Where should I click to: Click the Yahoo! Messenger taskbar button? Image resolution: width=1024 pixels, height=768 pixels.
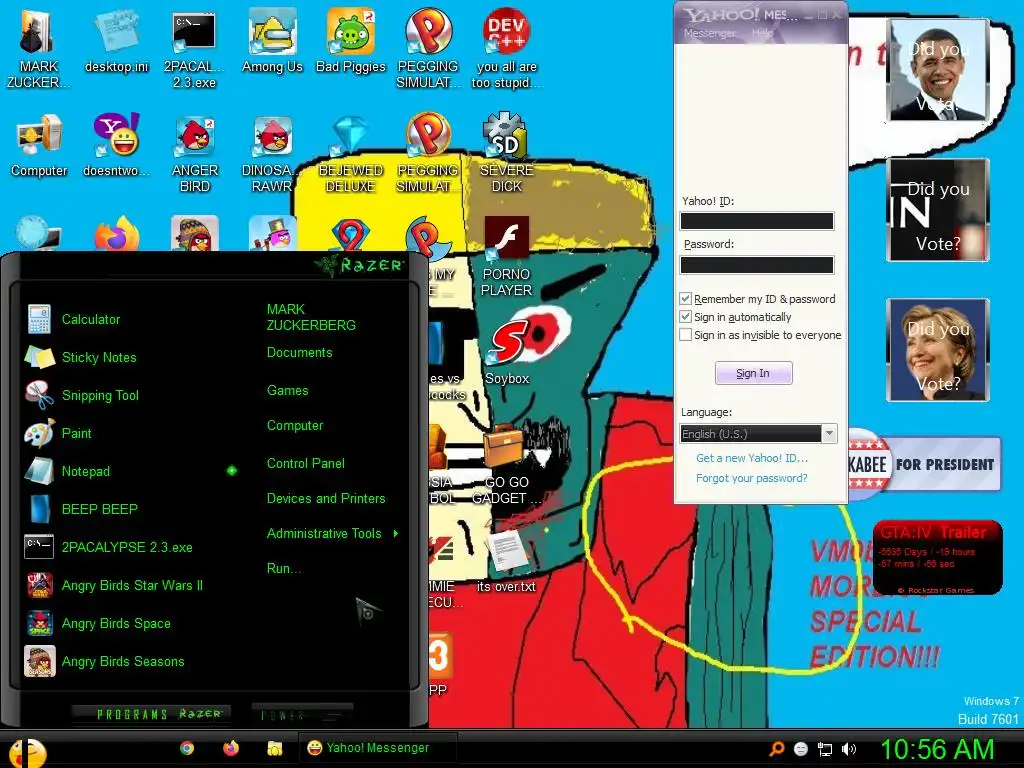point(377,748)
